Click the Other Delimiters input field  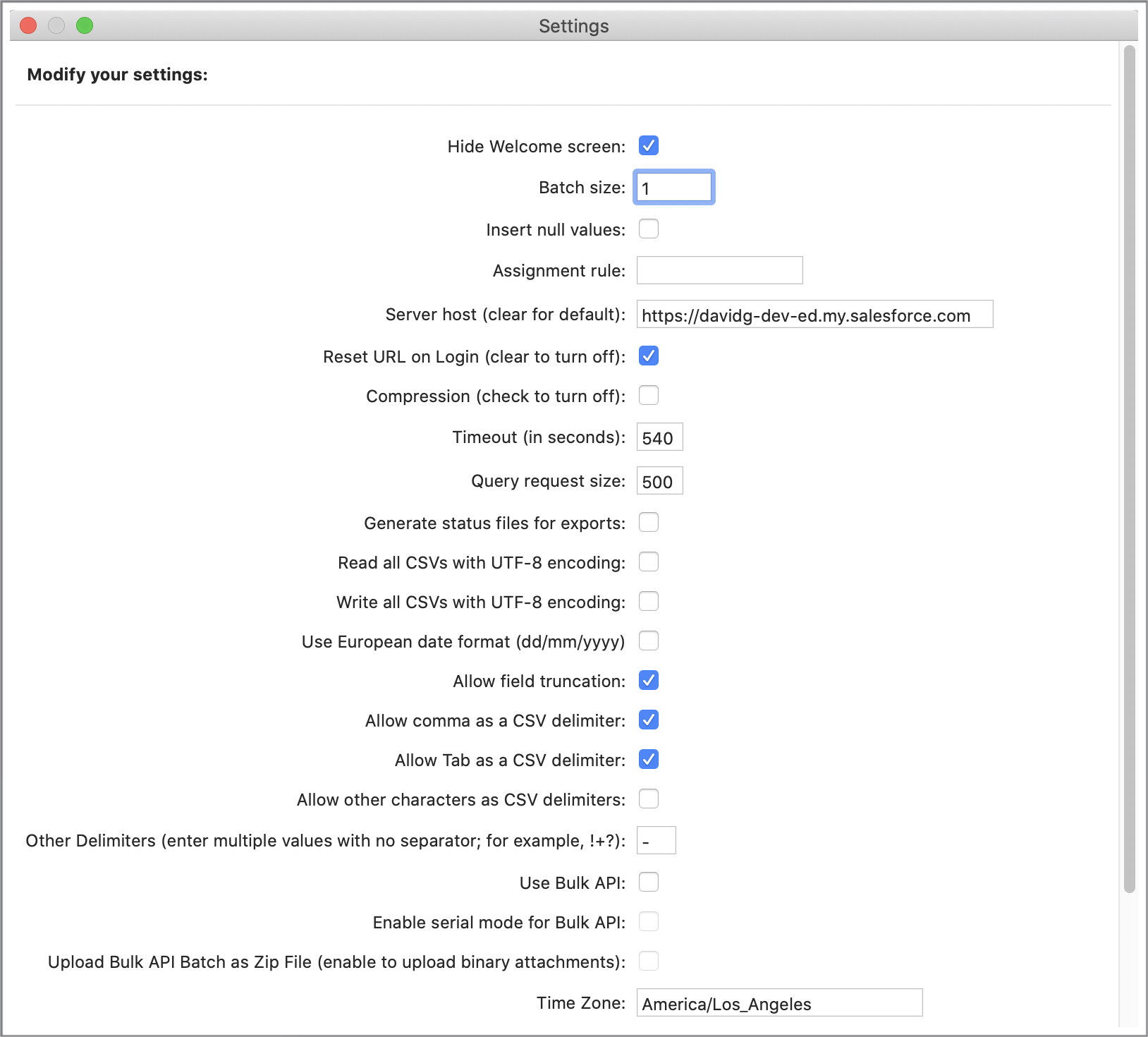pos(656,841)
